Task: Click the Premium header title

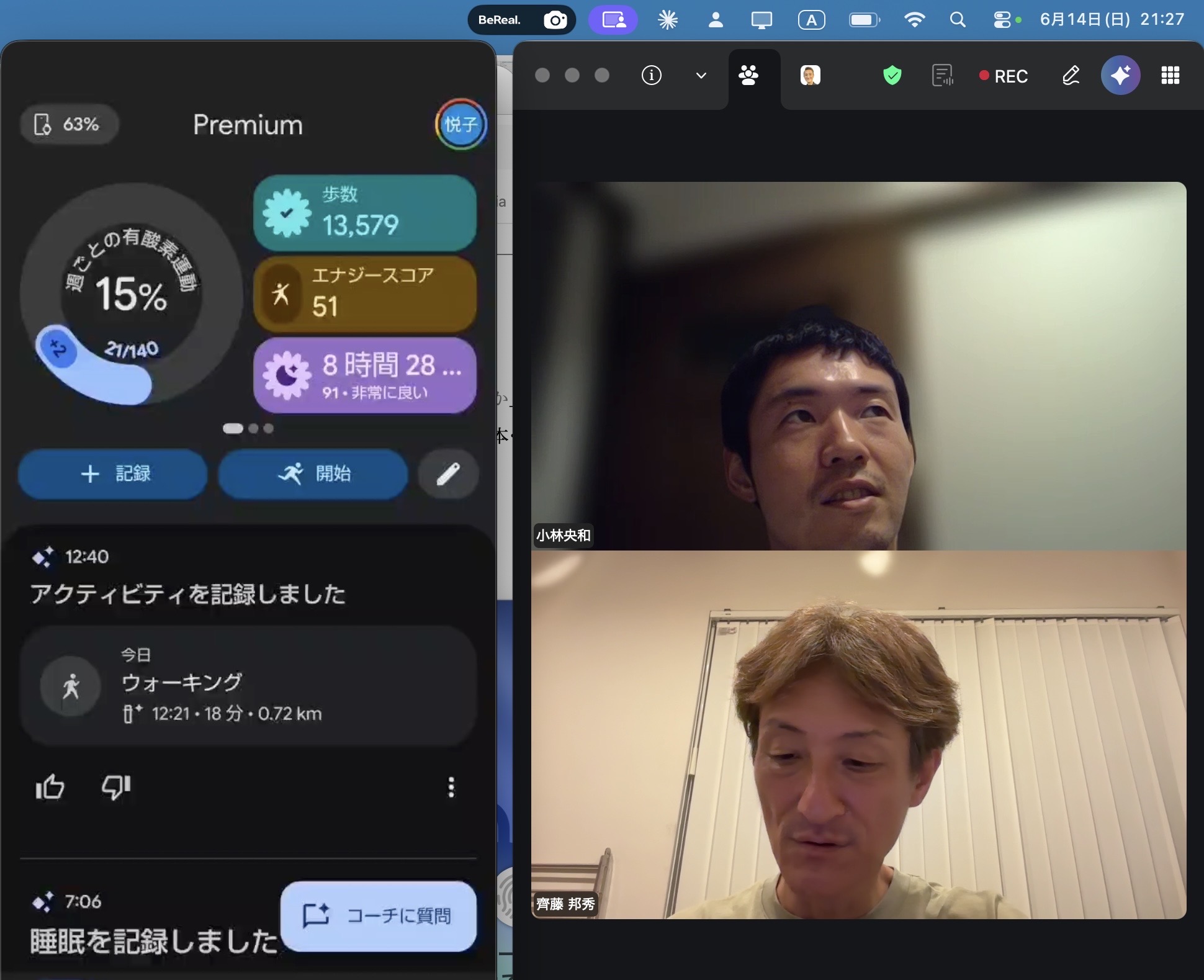Action: pos(248,125)
